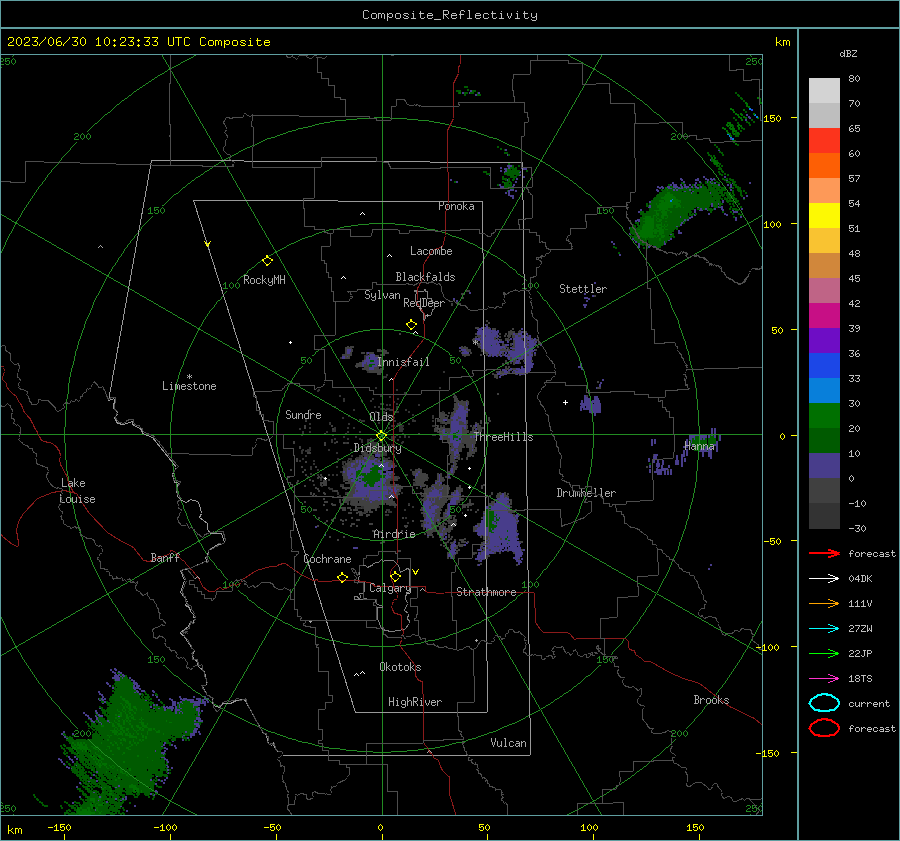
Task: Click the -50 tick on right axis
Action: click(772, 541)
